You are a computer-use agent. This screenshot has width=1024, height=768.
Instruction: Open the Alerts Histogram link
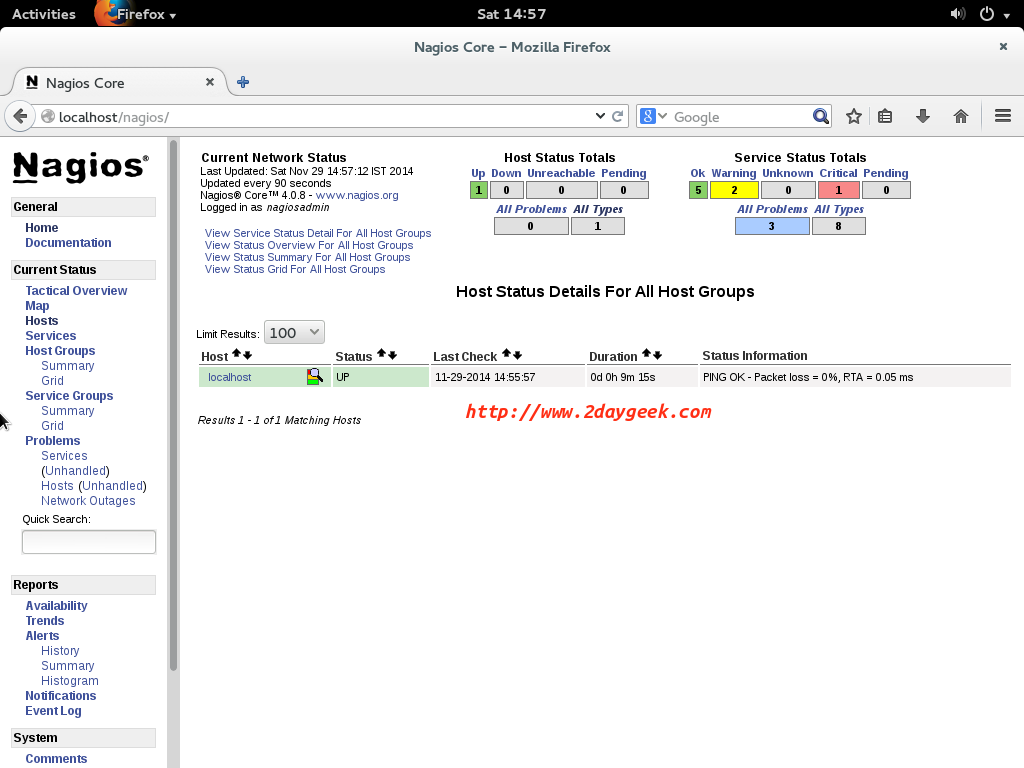tap(70, 681)
